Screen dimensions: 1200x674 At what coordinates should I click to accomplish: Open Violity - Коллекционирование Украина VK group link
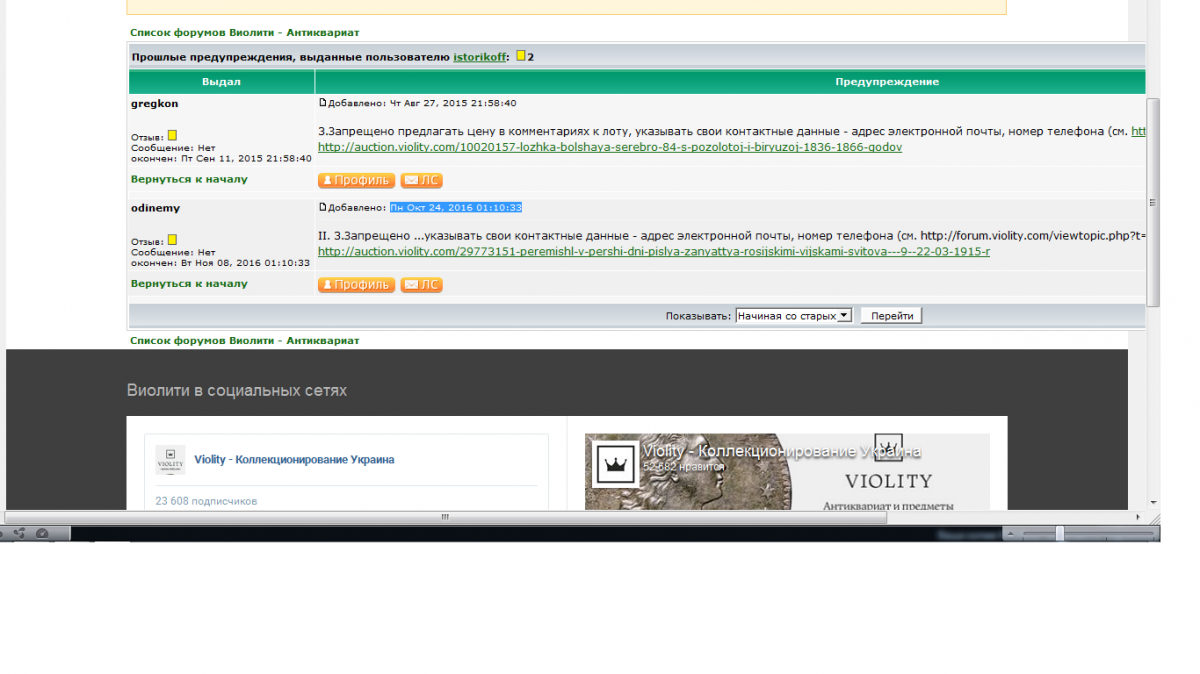click(x=294, y=460)
